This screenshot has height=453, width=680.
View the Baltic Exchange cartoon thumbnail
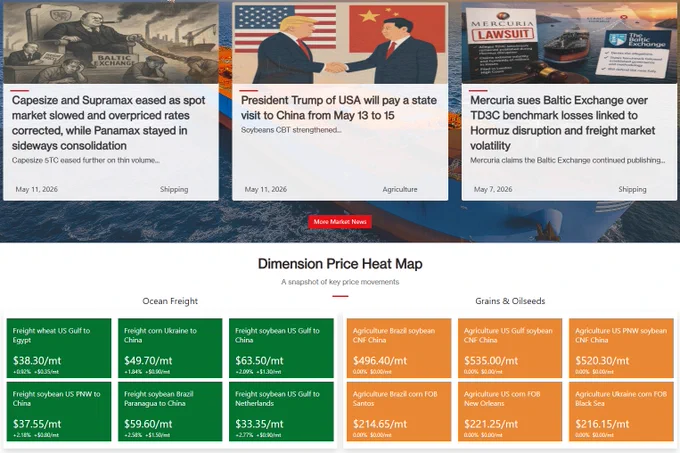111,43
